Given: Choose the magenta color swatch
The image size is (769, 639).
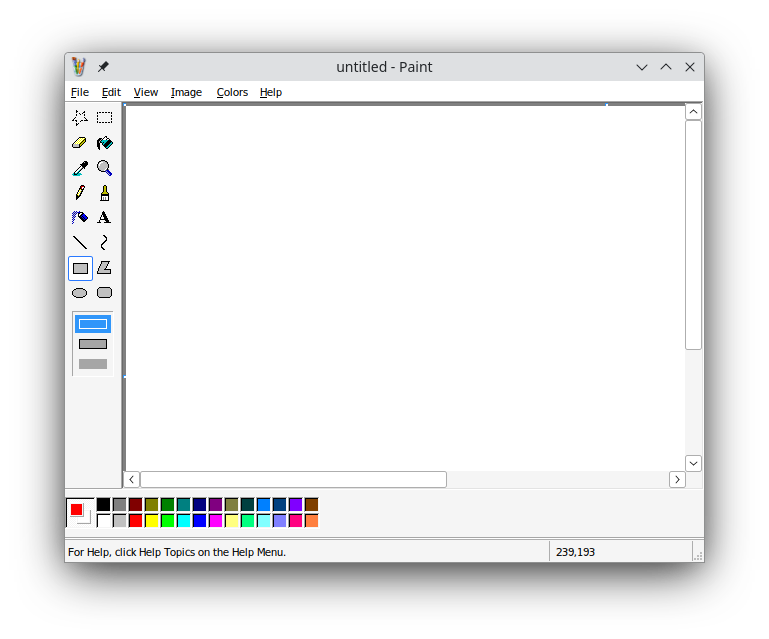Looking at the screenshot, I should click(x=216, y=520).
